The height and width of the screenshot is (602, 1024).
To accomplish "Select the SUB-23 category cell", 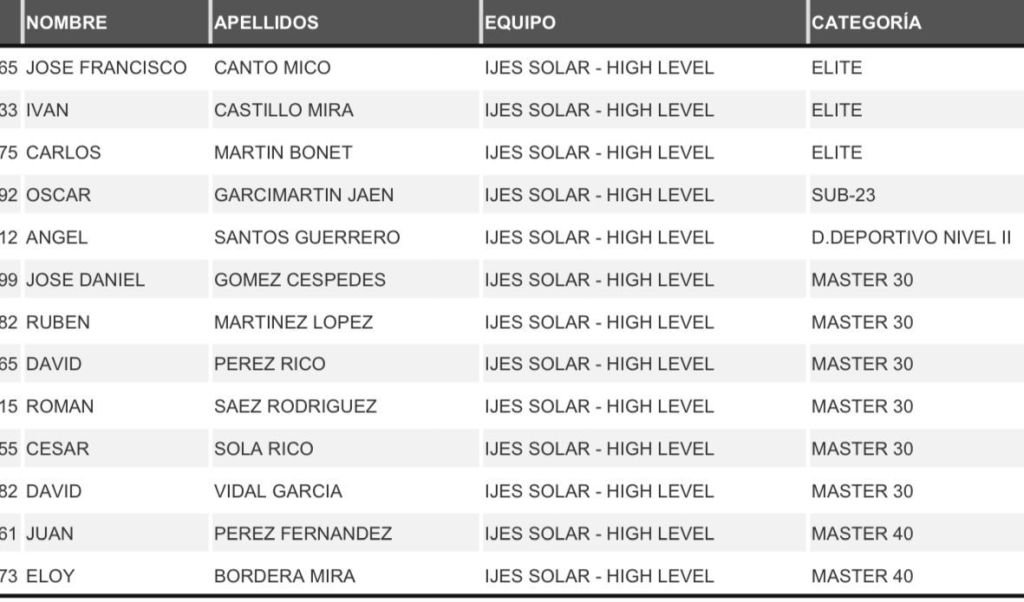I will coord(843,195).
